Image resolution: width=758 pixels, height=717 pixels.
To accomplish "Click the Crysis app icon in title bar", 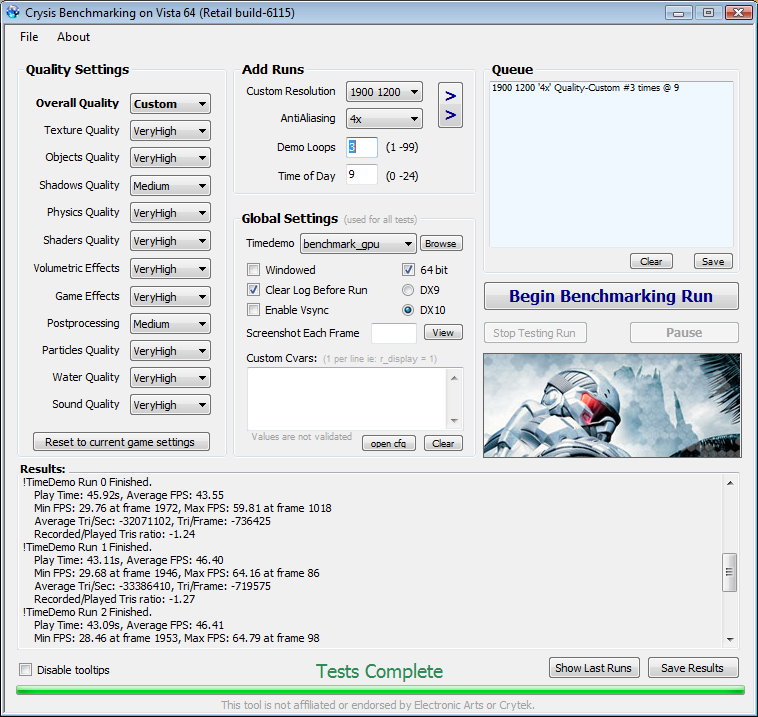I will click(13, 12).
